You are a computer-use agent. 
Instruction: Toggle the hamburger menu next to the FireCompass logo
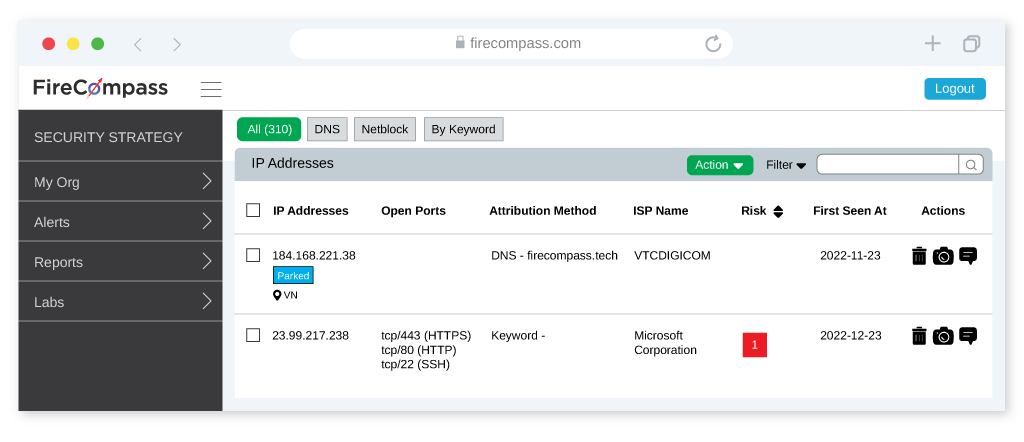211,89
